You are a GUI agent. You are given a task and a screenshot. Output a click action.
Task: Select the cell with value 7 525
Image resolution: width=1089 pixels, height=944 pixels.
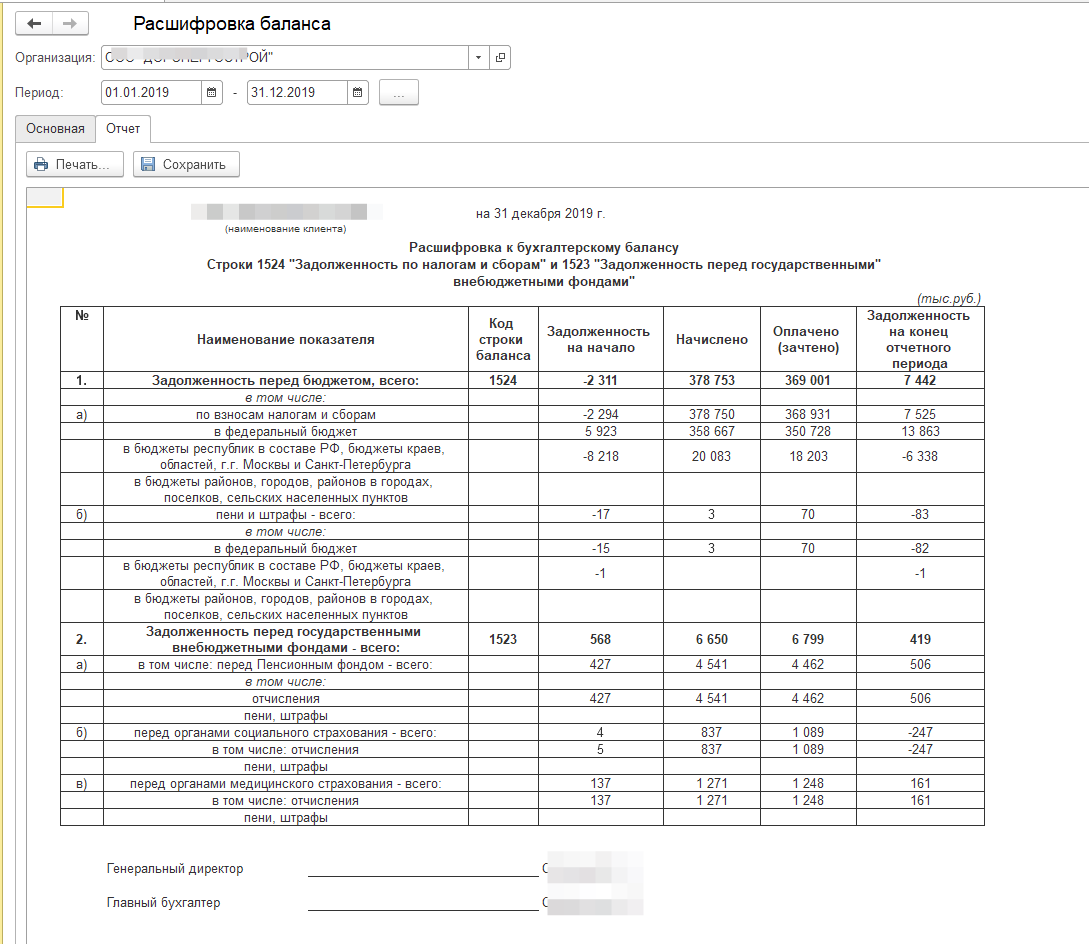tap(920, 415)
